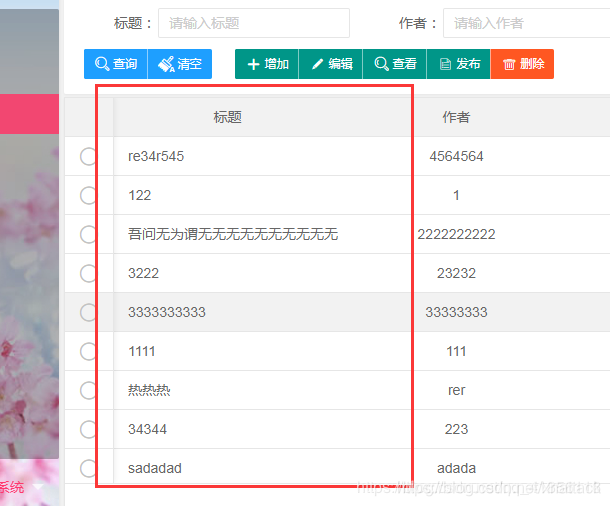Select radio button for row 3222

click(89, 273)
